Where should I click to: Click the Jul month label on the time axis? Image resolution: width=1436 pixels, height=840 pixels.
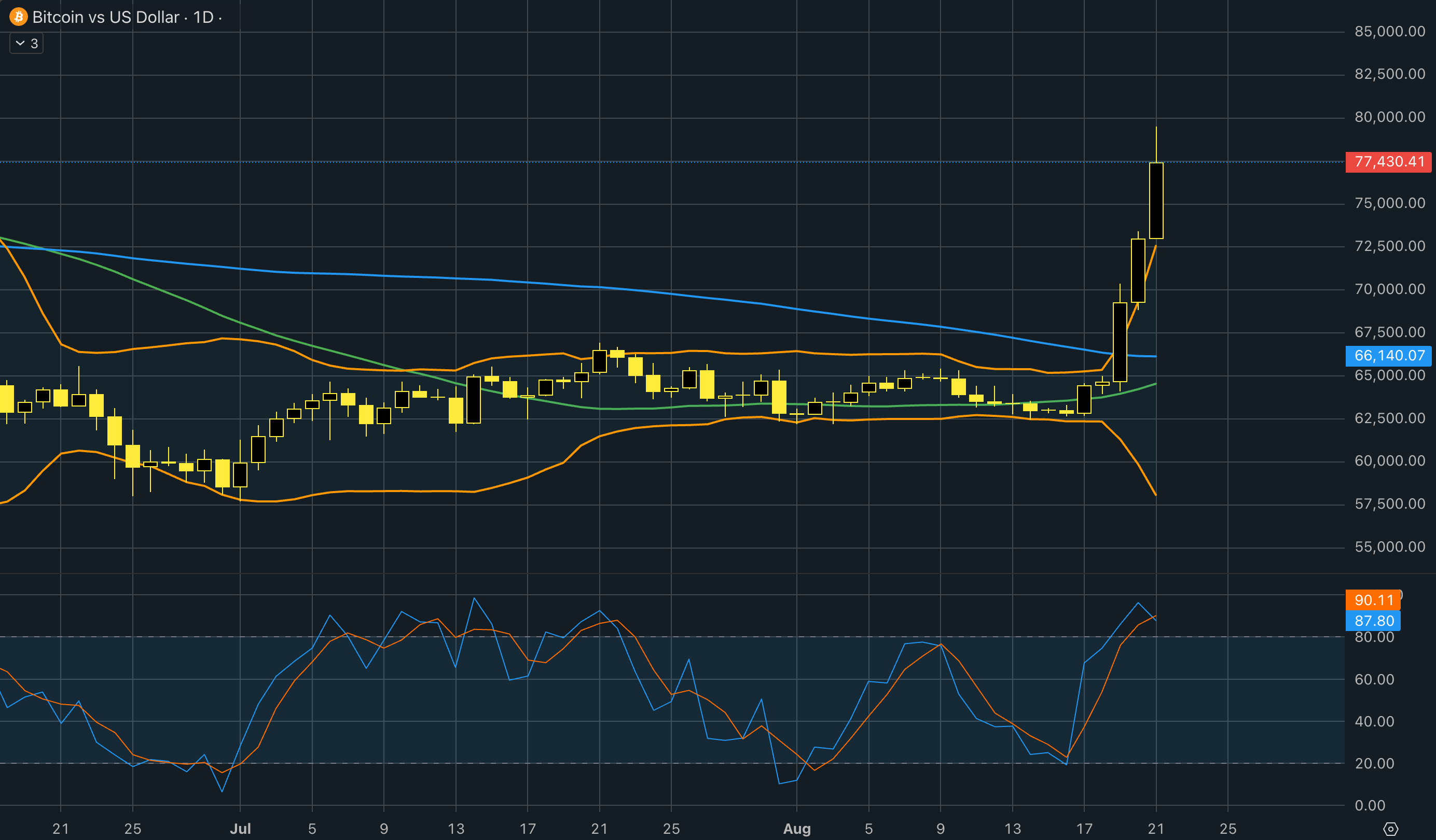coord(240,829)
